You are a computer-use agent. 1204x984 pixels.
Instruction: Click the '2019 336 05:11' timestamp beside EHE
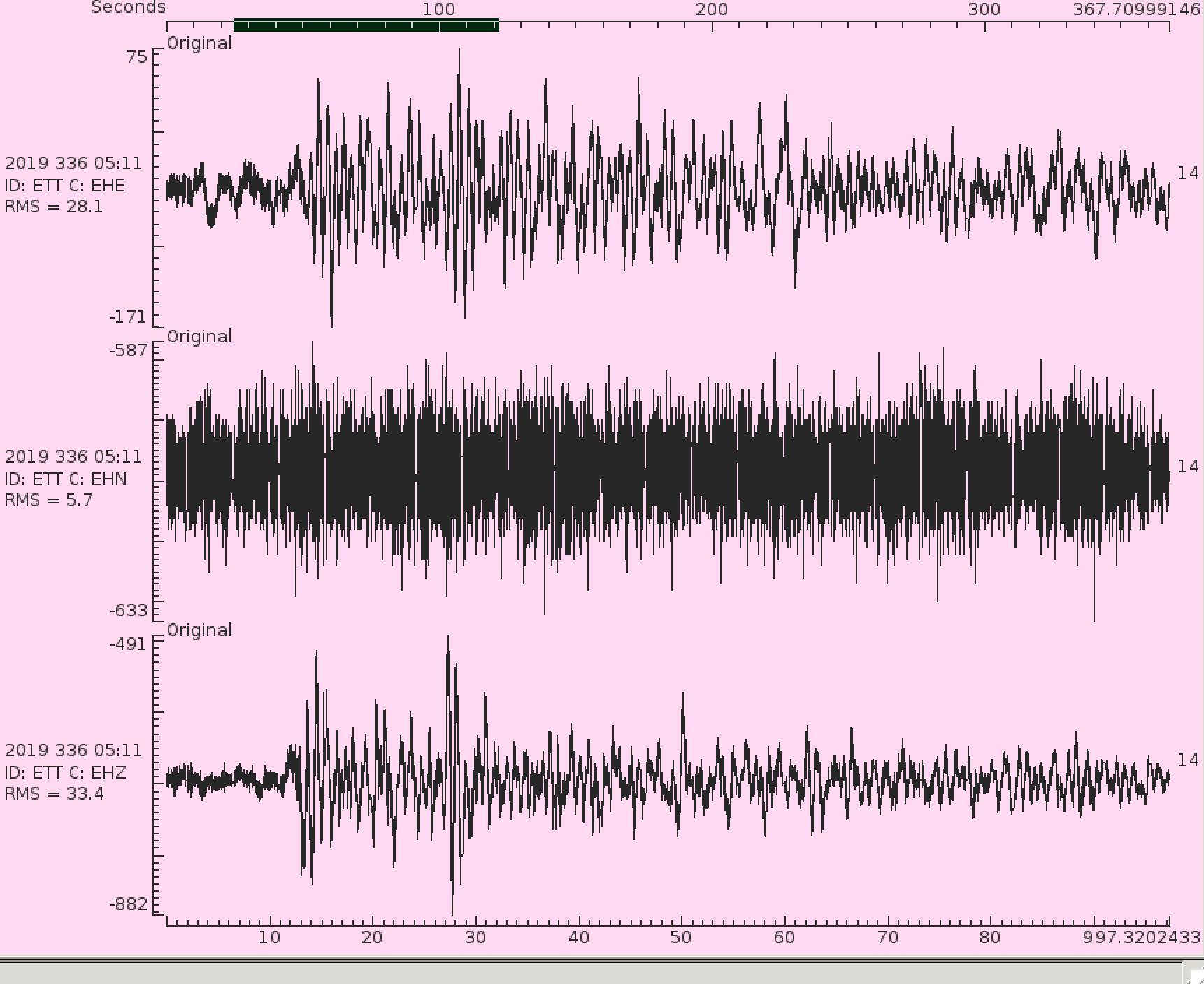coord(73,164)
